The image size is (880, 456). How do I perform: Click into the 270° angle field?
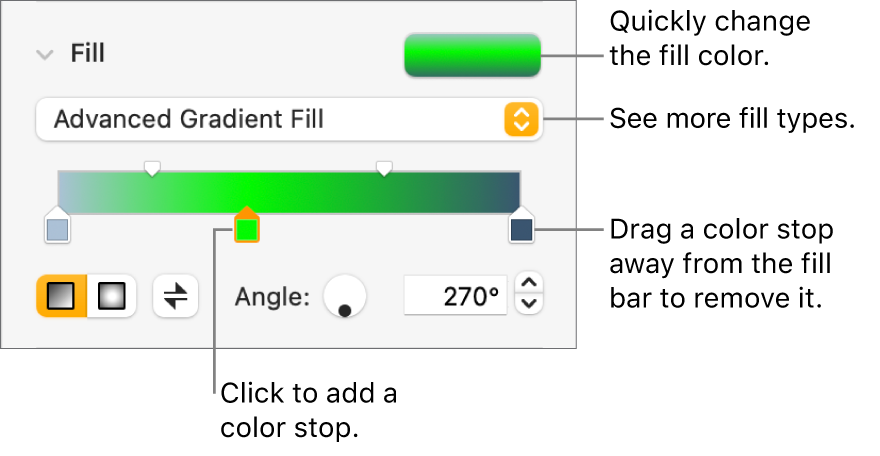pos(454,297)
